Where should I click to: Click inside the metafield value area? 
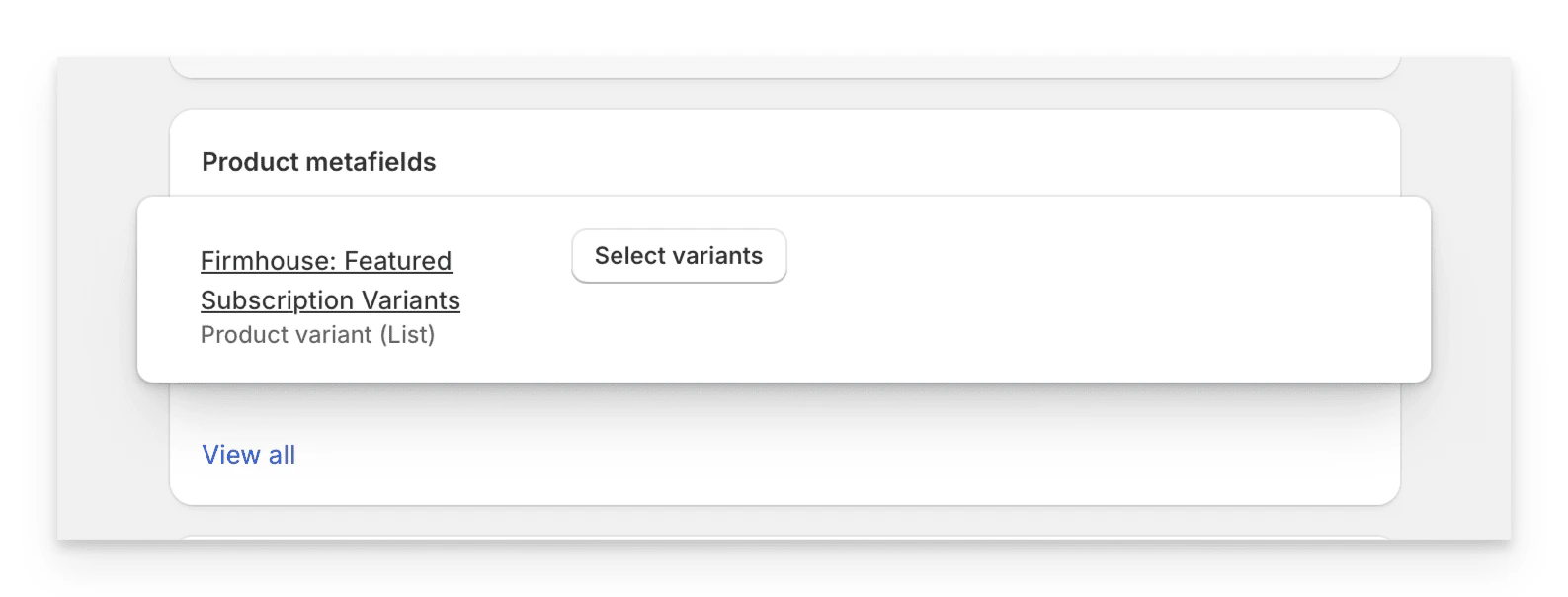[x=988, y=291]
